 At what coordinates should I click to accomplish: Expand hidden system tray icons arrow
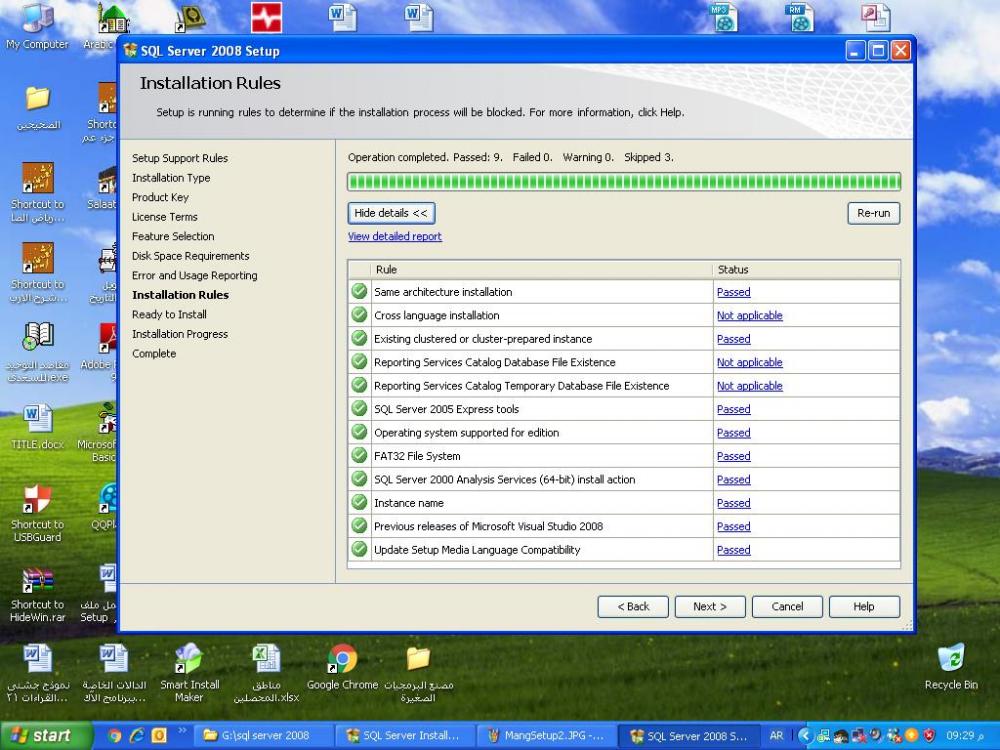tap(805, 735)
